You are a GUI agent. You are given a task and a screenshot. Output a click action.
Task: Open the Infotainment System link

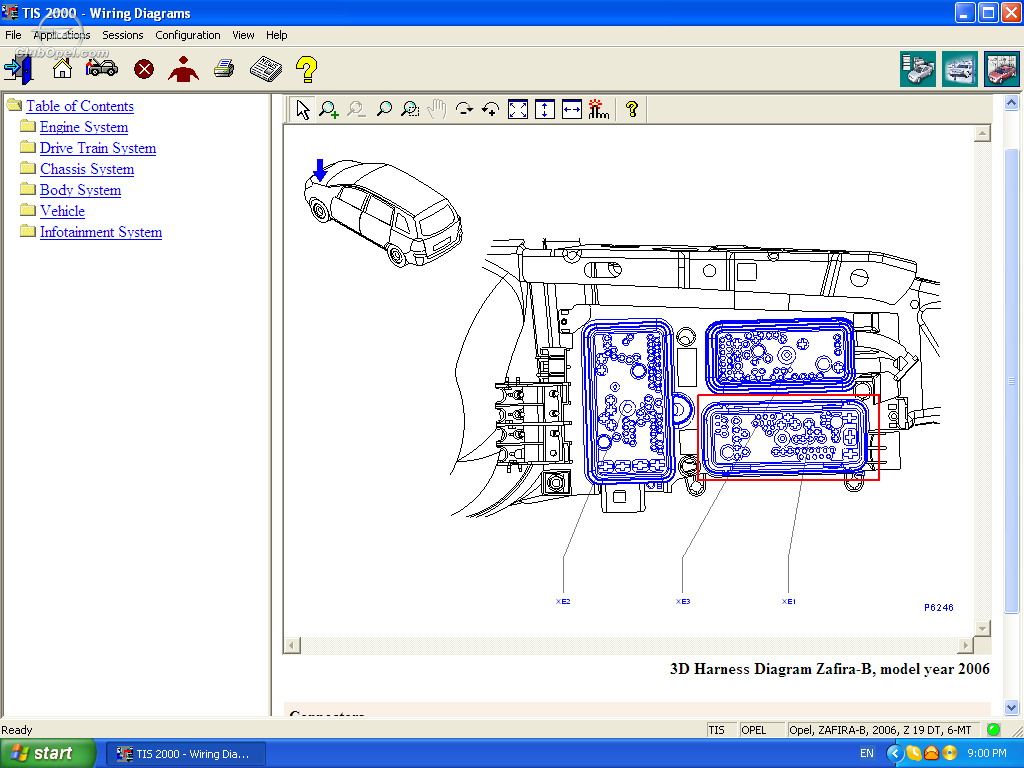click(x=101, y=232)
